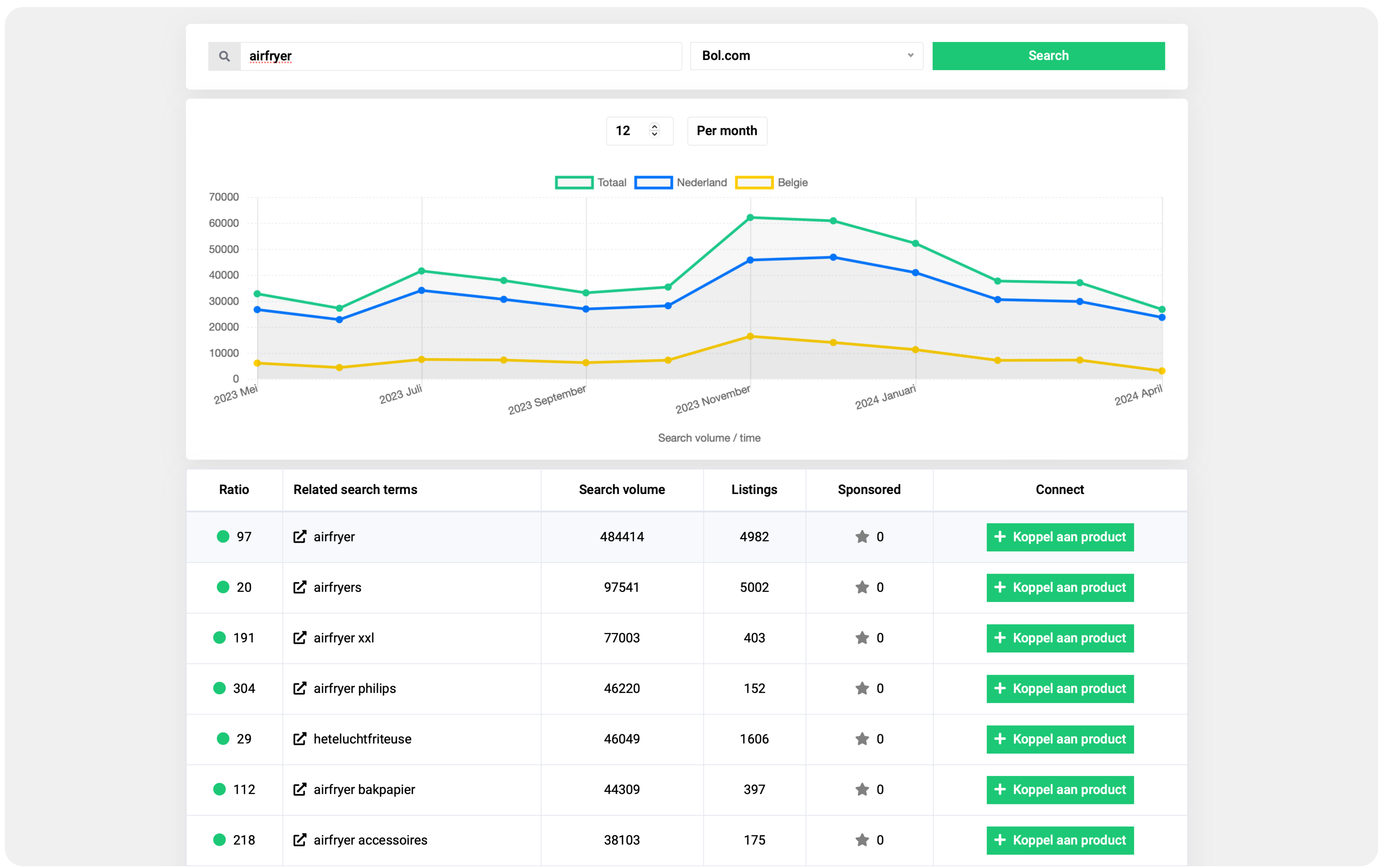Click Koppel aan product for airfryer
Viewport: 1384px width, 868px height.
[1060, 537]
